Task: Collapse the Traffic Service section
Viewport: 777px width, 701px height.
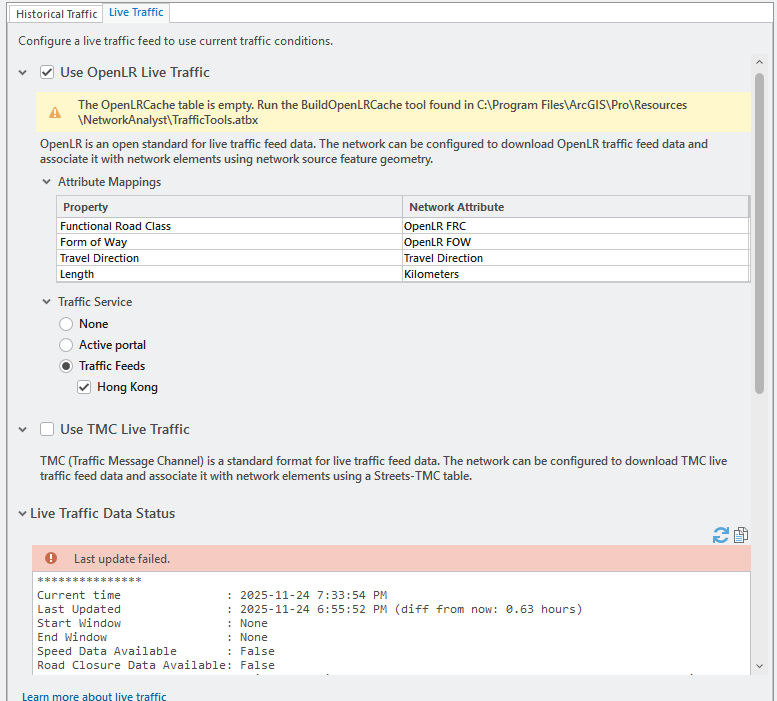Action: pyautogui.click(x=47, y=302)
